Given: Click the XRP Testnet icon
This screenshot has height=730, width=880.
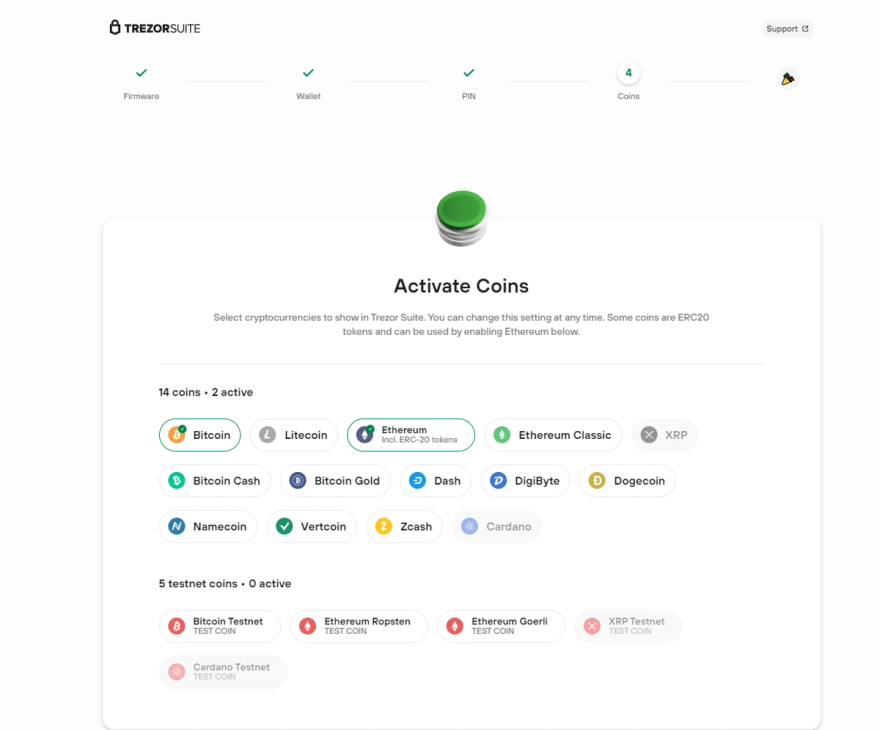Looking at the screenshot, I should [x=592, y=626].
